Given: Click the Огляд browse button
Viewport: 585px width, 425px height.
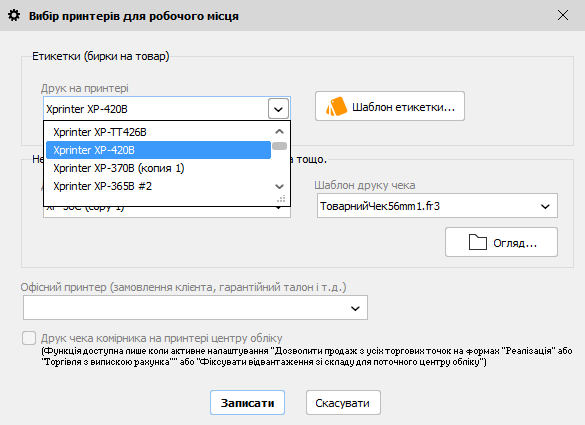Looking at the screenshot, I should (x=501, y=242).
